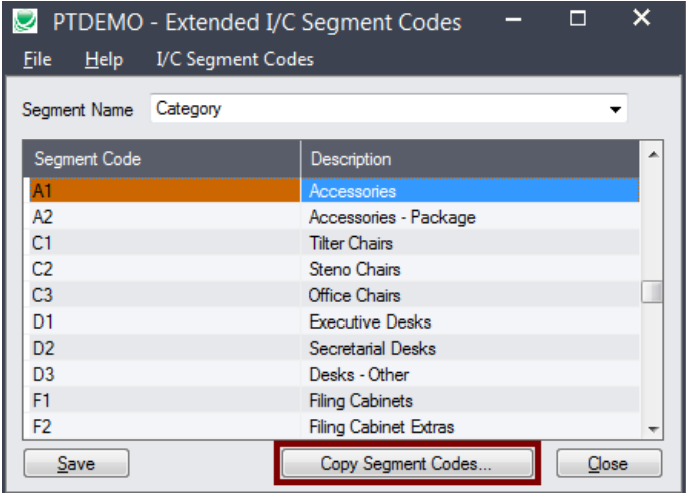Open the I/C Segment Codes menu
This screenshot has height=493, width=686.
pos(235,59)
